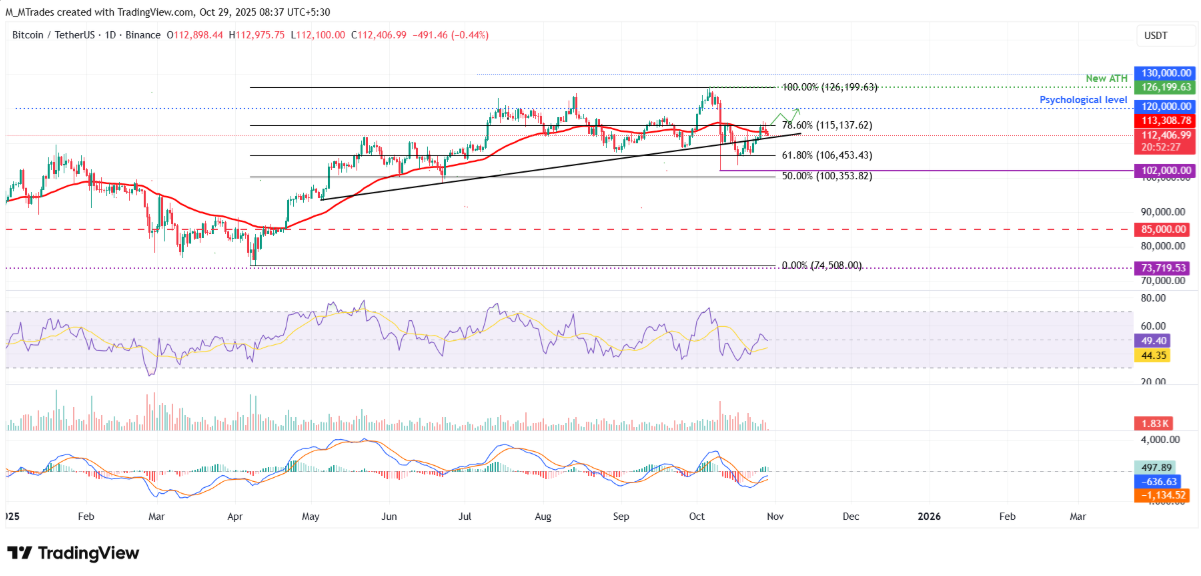Select the Psychological level annotation
Screen dimensions: 1201x576
click(x=1083, y=100)
